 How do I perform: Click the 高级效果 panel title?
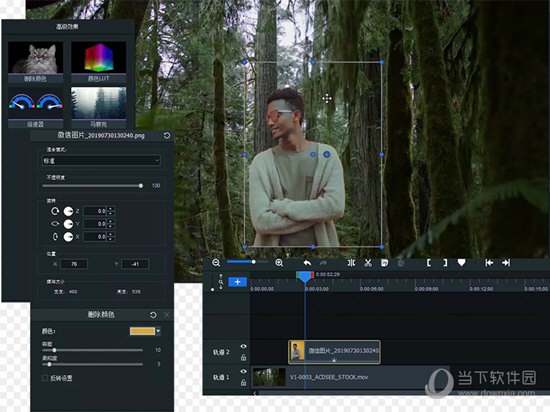(x=67, y=27)
